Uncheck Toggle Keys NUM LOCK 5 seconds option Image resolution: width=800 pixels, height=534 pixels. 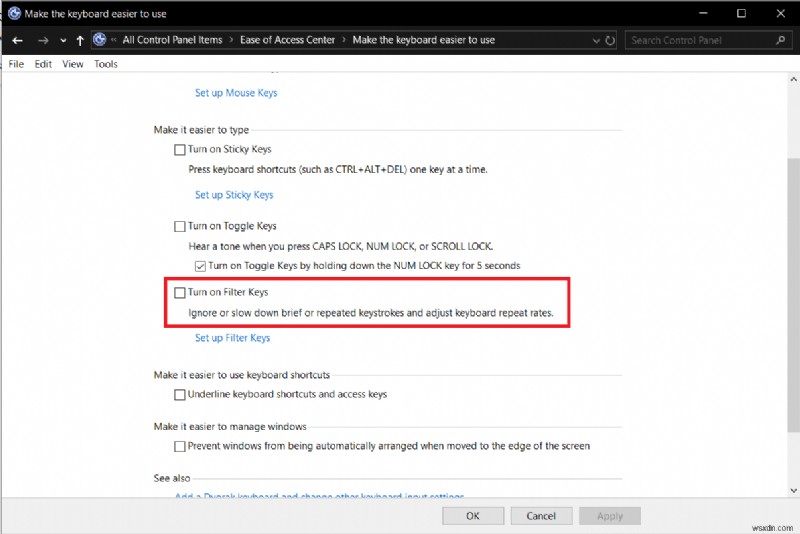click(x=200, y=266)
